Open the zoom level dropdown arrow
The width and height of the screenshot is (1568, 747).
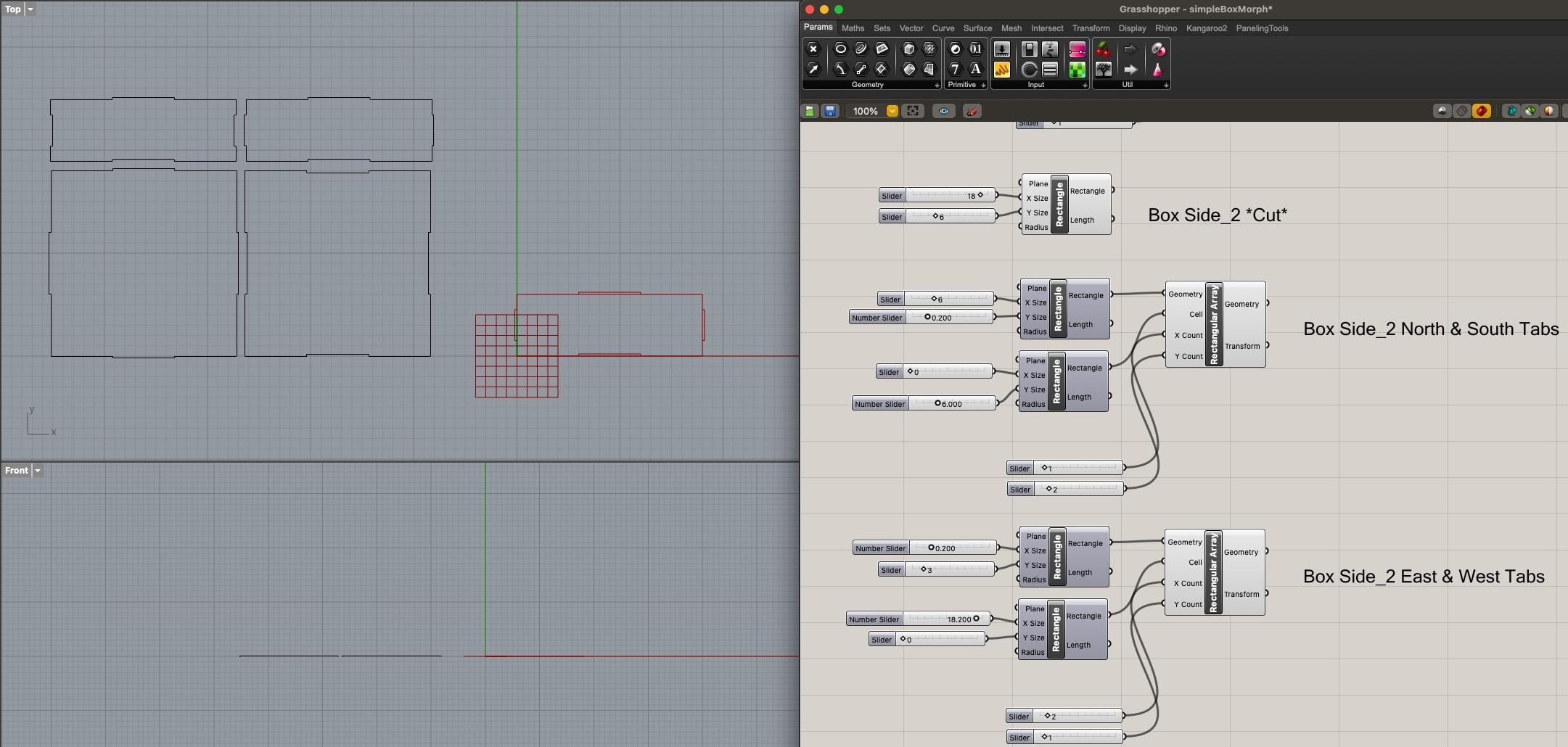pos(892,111)
